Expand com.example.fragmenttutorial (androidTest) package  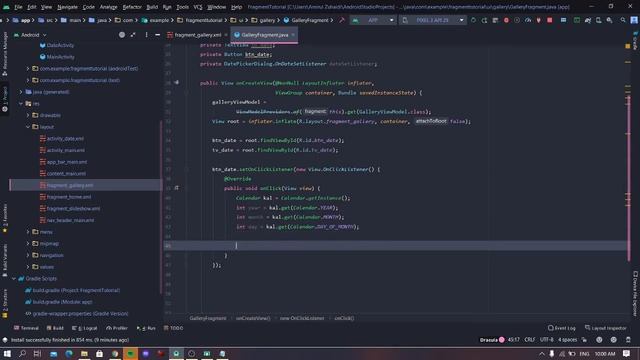28,69
